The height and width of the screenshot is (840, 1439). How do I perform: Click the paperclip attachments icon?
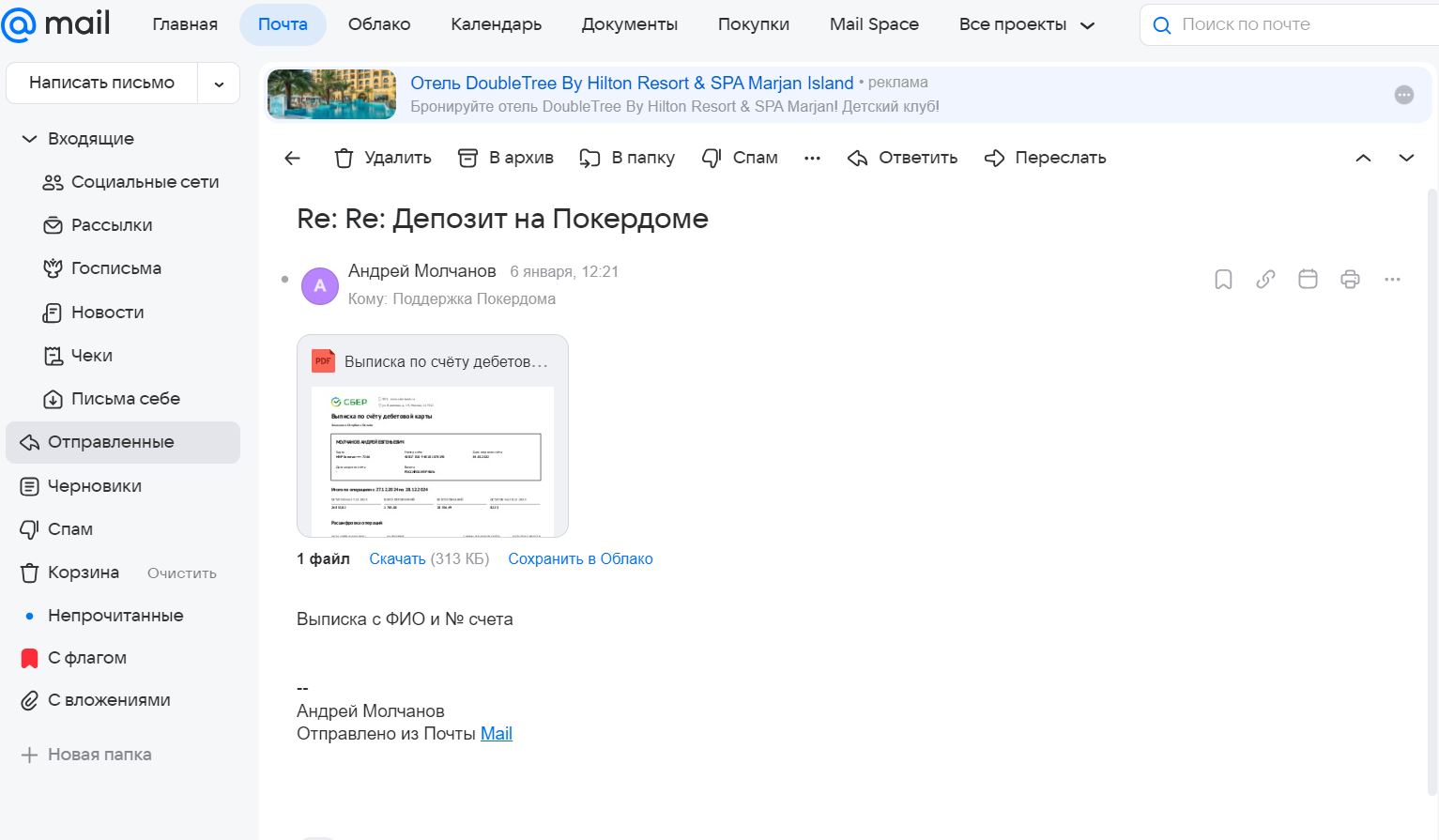(x=30, y=701)
